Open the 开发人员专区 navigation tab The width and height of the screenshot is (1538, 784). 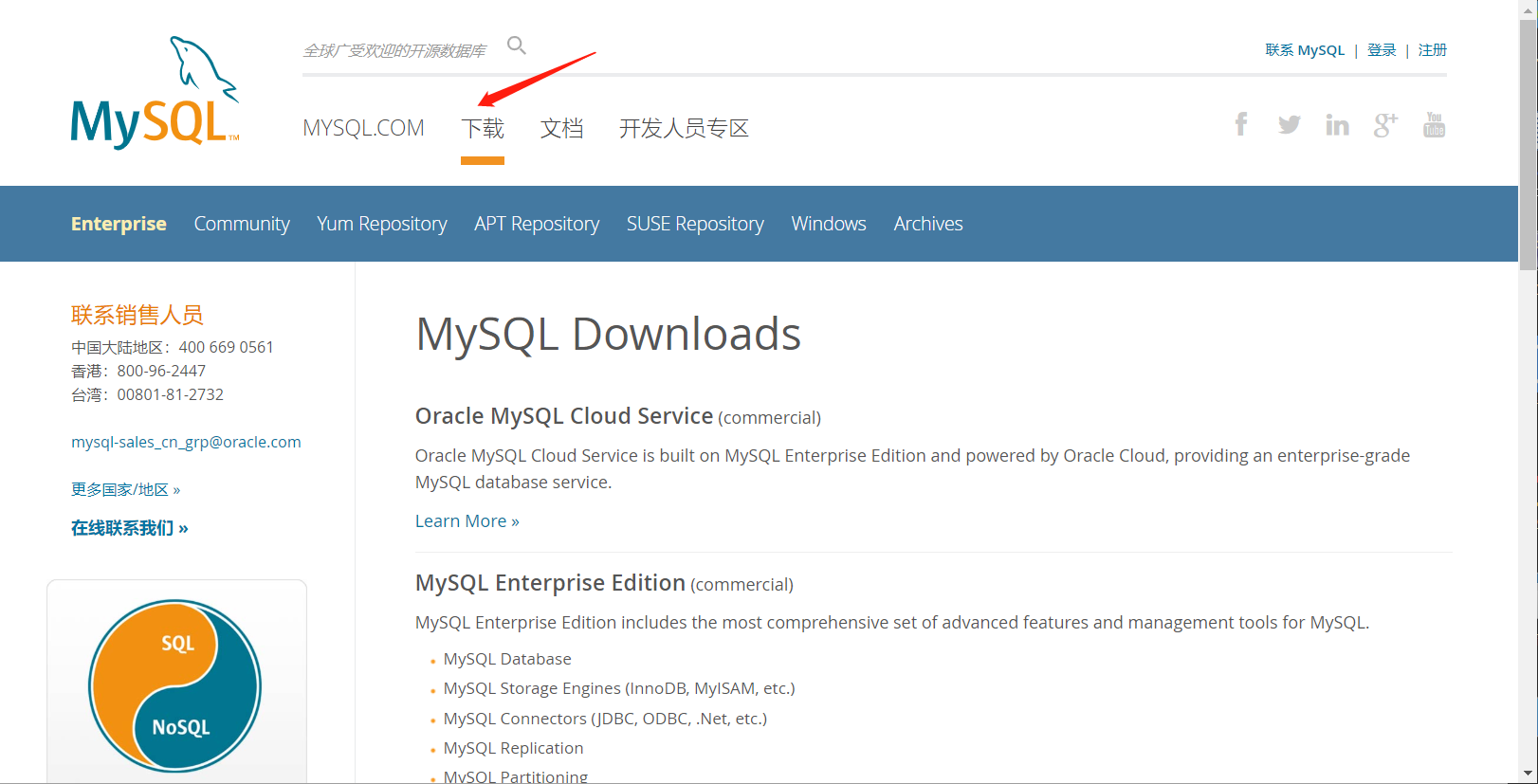coord(684,128)
